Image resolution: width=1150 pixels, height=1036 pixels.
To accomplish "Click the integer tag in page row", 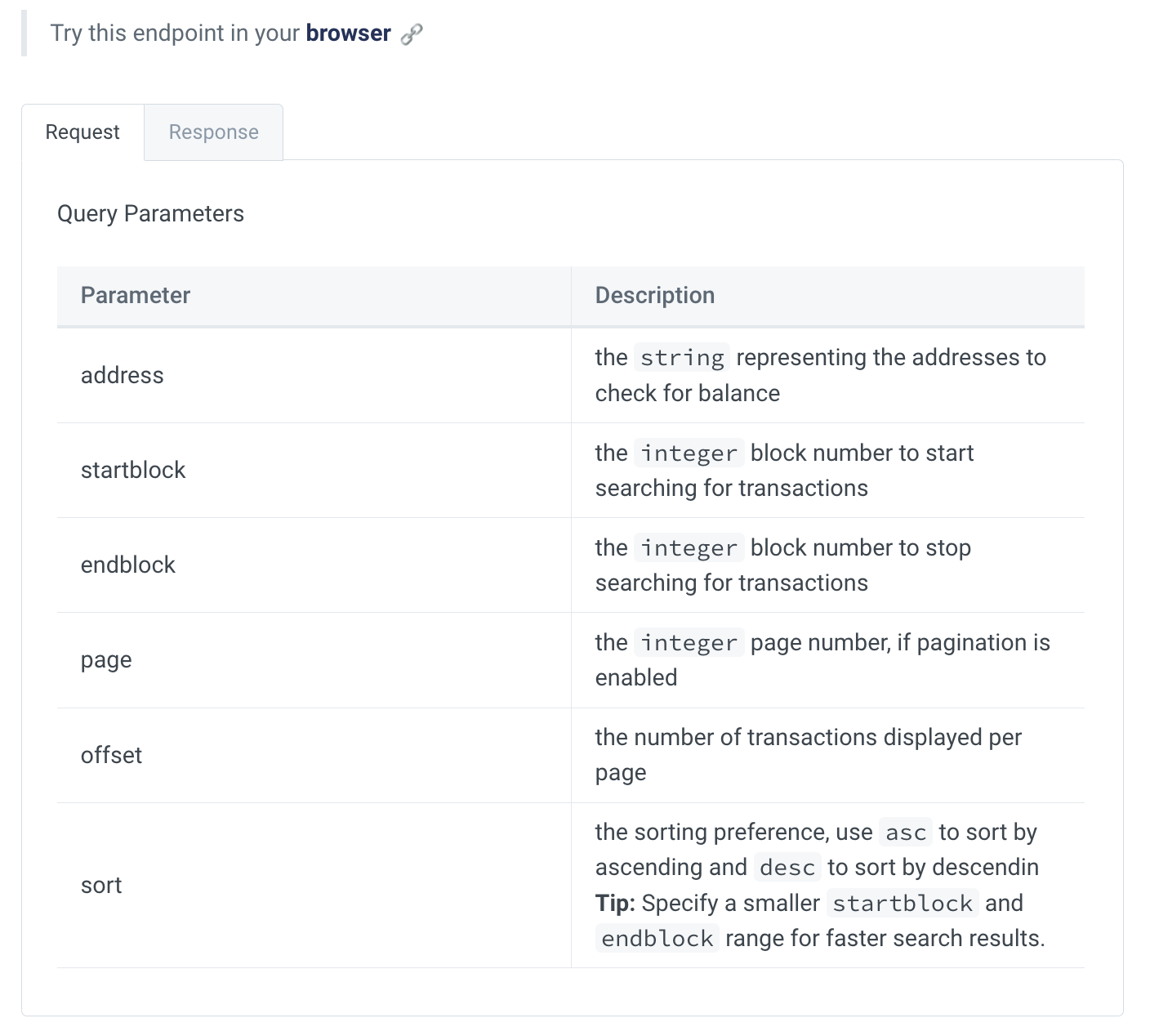I will point(689,643).
